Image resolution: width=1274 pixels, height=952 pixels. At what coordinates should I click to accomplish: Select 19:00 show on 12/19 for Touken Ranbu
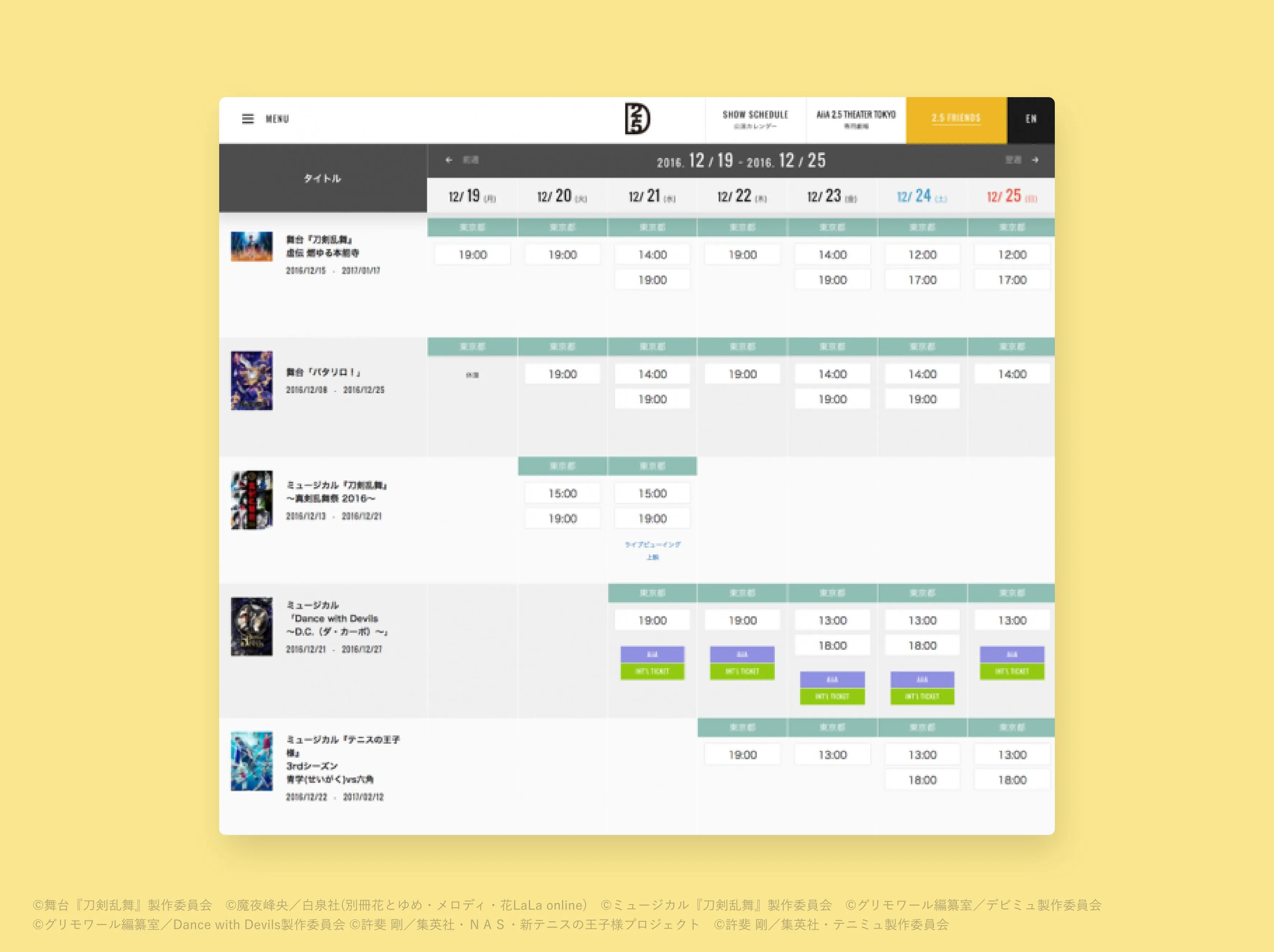point(473,255)
